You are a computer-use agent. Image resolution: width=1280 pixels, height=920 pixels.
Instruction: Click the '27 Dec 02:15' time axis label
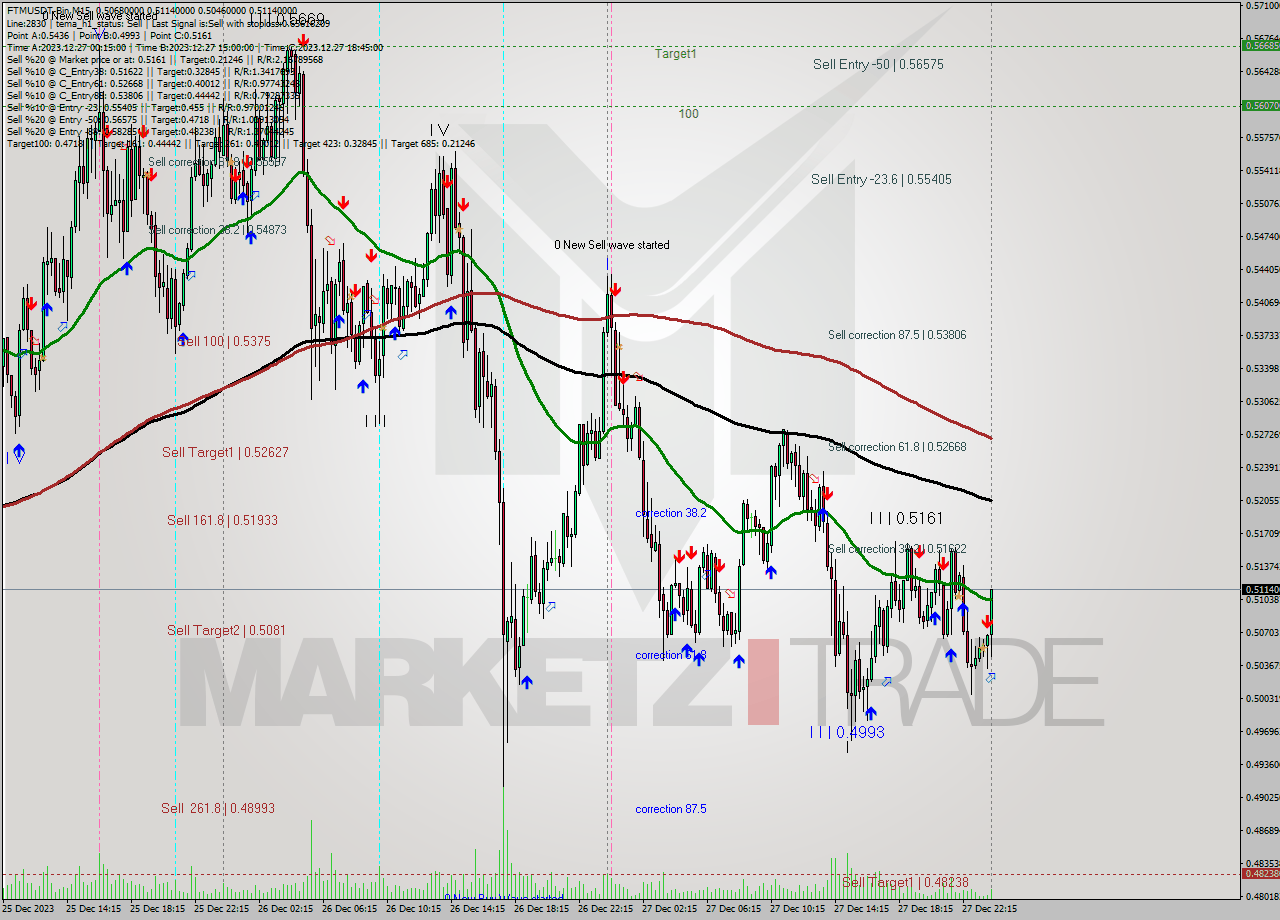(x=670, y=909)
